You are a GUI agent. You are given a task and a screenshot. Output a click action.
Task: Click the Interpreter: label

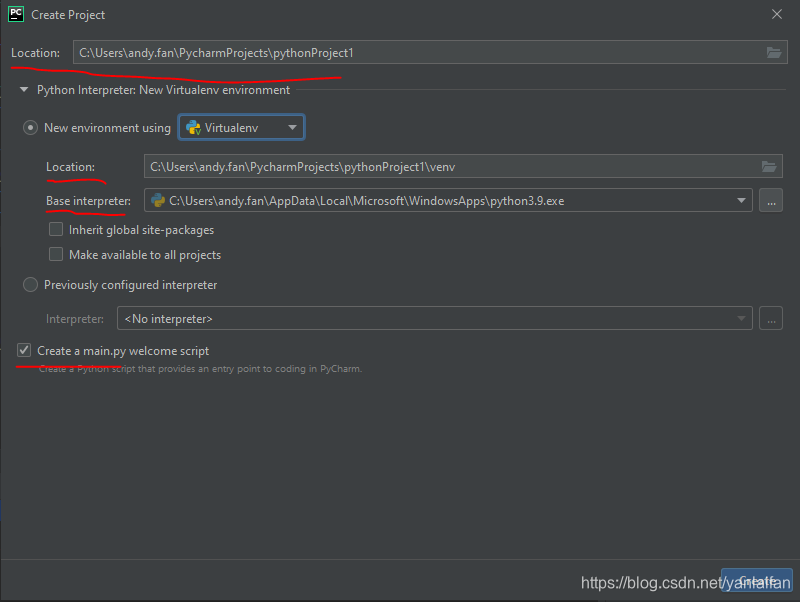(x=74, y=319)
